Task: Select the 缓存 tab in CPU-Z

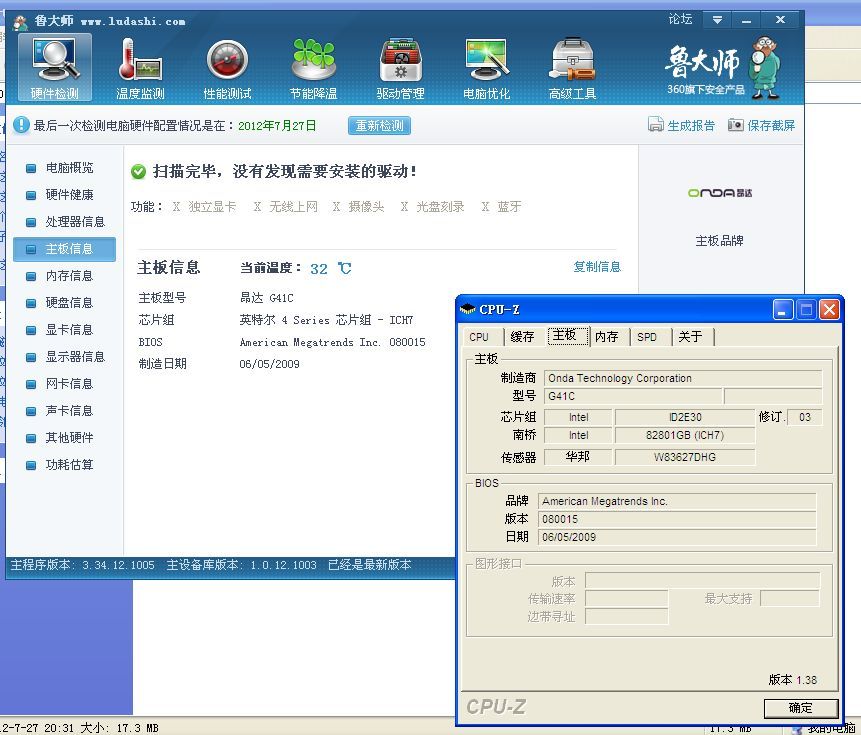Action: [522, 337]
